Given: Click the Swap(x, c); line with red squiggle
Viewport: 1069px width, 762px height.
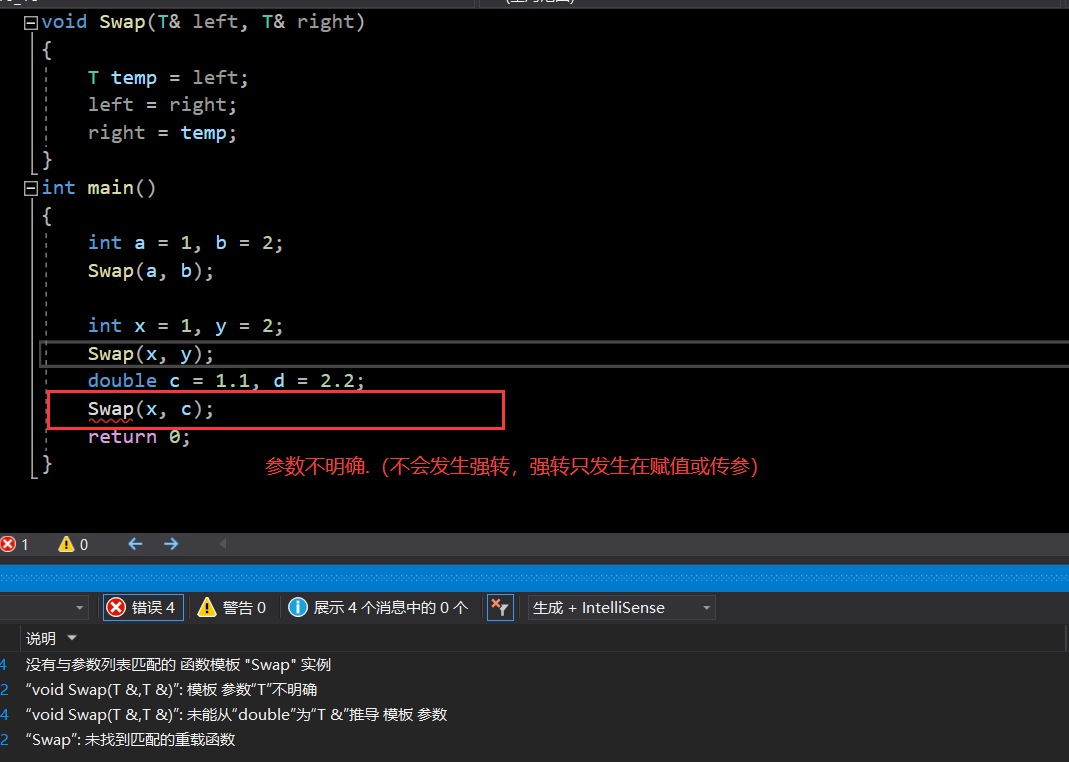Looking at the screenshot, I should tap(151, 410).
